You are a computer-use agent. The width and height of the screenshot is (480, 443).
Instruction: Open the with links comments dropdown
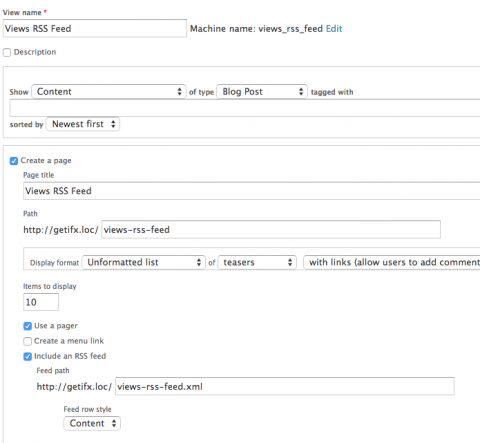tap(392, 262)
